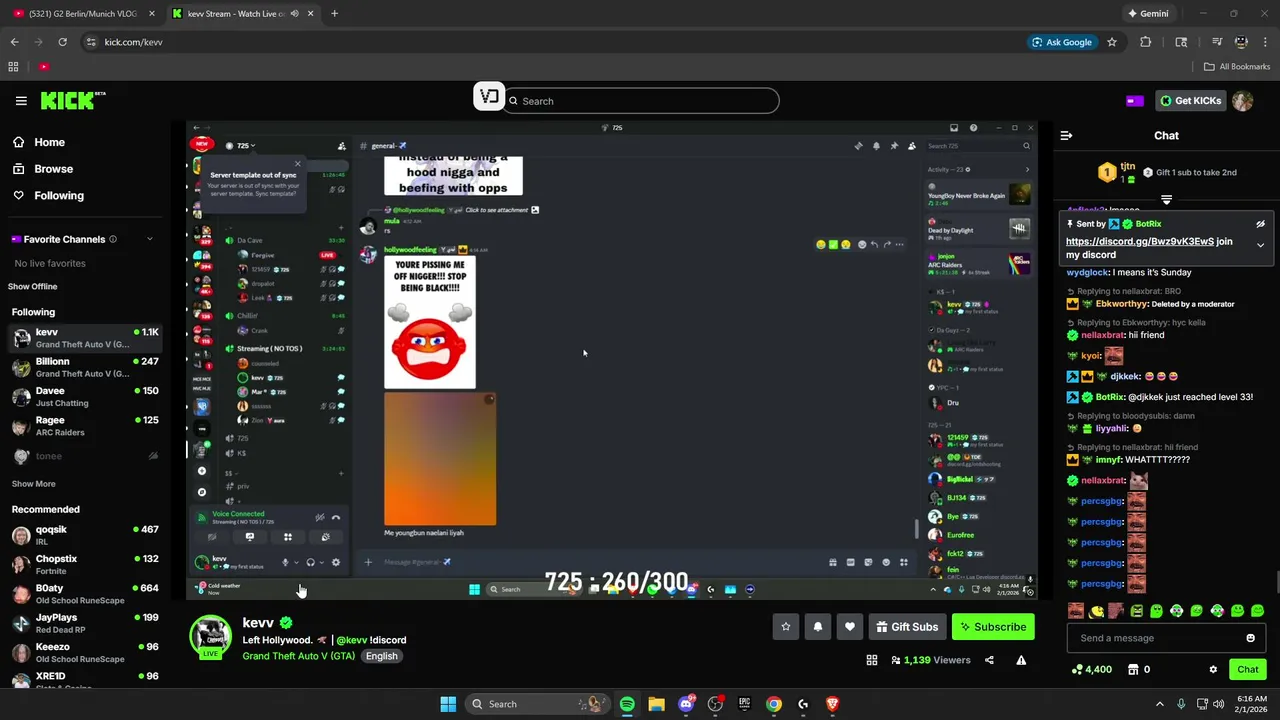Open the Kick user profile avatar menu
Image resolution: width=1280 pixels, height=720 pixels.
pos(1242,101)
